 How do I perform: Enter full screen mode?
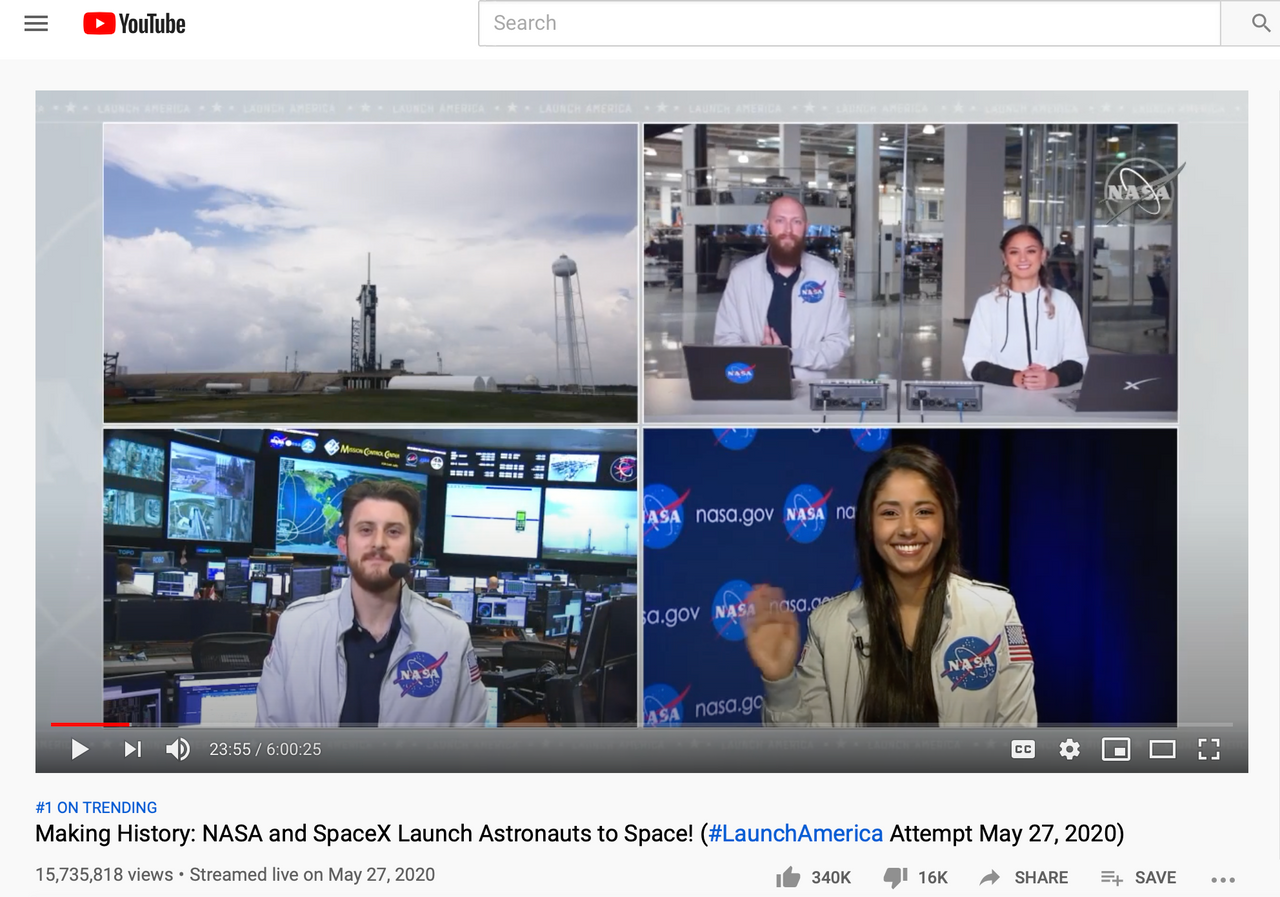pyautogui.click(x=1209, y=749)
